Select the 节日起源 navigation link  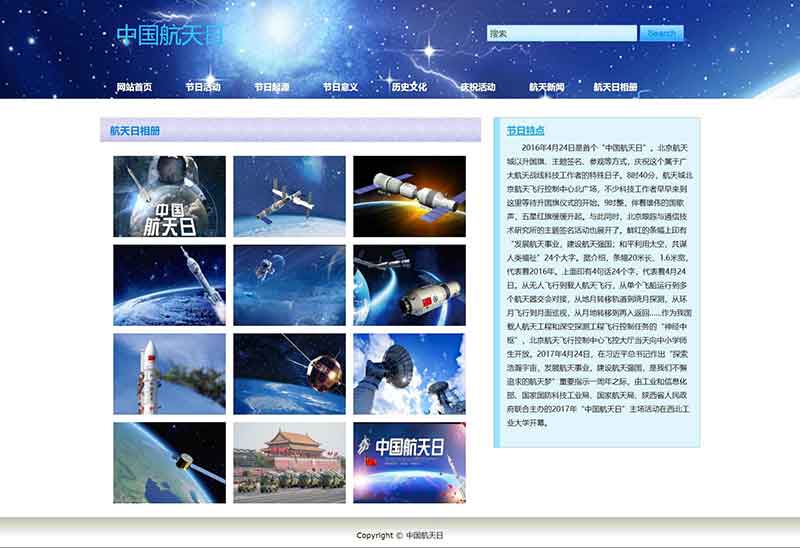coord(272,87)
